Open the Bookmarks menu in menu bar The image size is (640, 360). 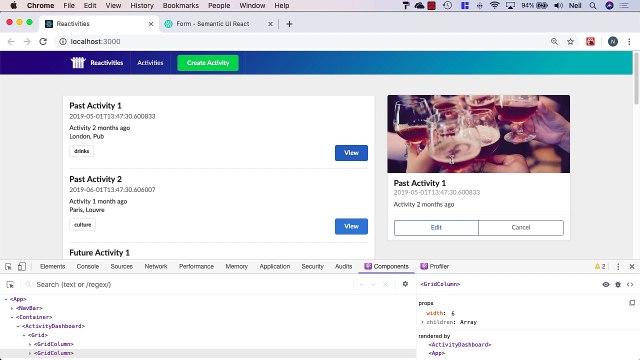coord(180,5)
